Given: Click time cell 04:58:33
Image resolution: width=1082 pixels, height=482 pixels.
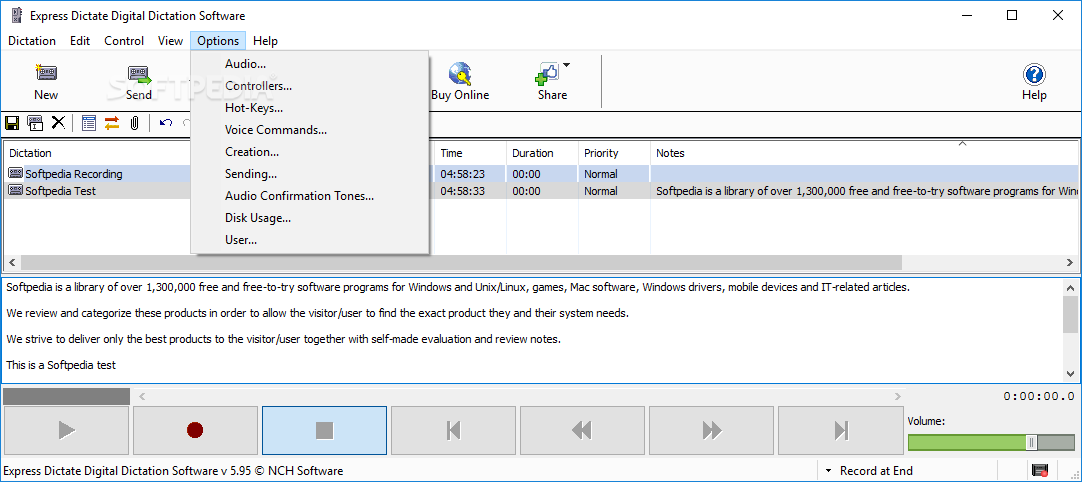Looking at the screenshot, I should coord(461,191).
